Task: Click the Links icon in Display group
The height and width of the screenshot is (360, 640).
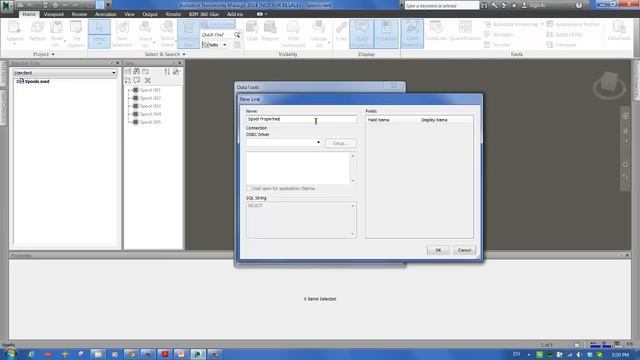Action: click(x=341, y=32)
